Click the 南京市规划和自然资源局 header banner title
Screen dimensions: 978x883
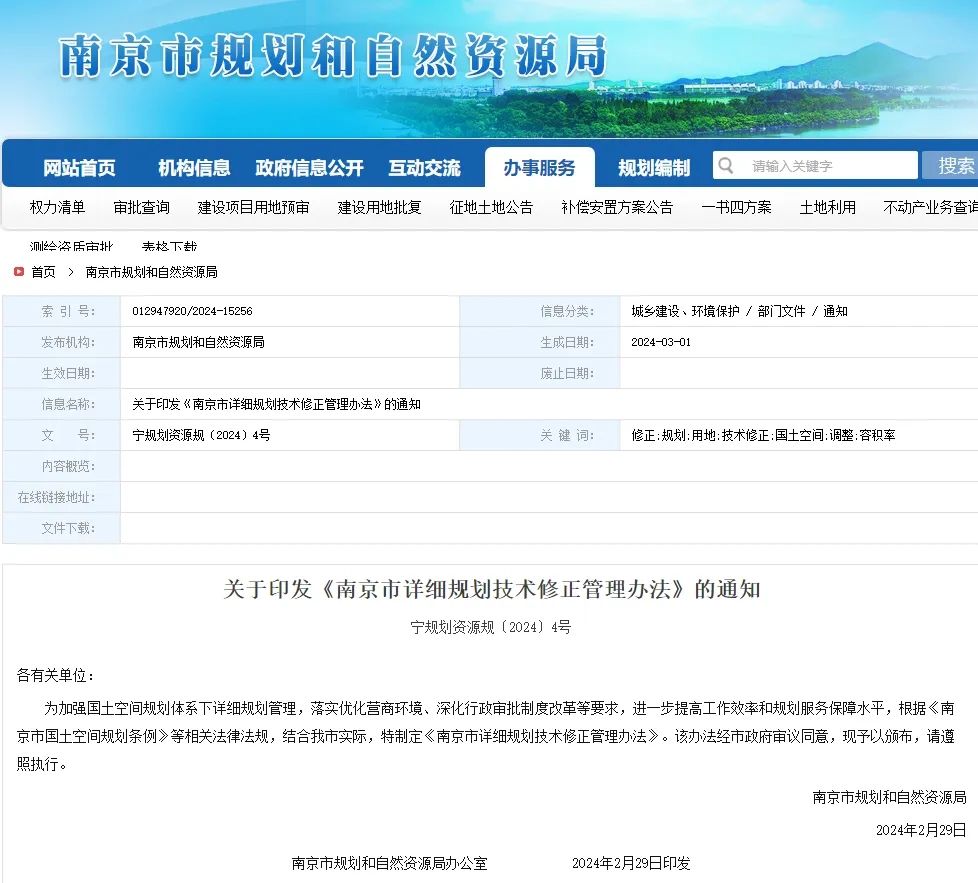333,56
